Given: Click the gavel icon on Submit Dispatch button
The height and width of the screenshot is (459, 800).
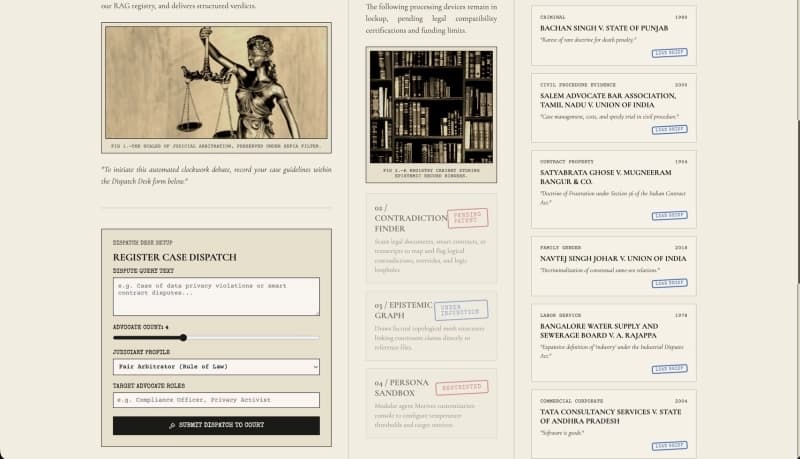Looking at the screenshot, I should click(172, 425).
